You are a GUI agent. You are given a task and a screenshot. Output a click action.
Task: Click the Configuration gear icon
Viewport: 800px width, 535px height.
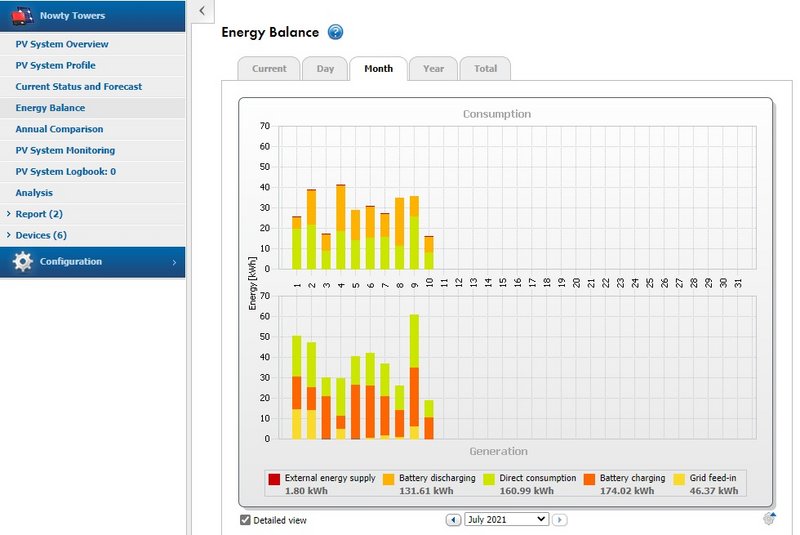22,261
